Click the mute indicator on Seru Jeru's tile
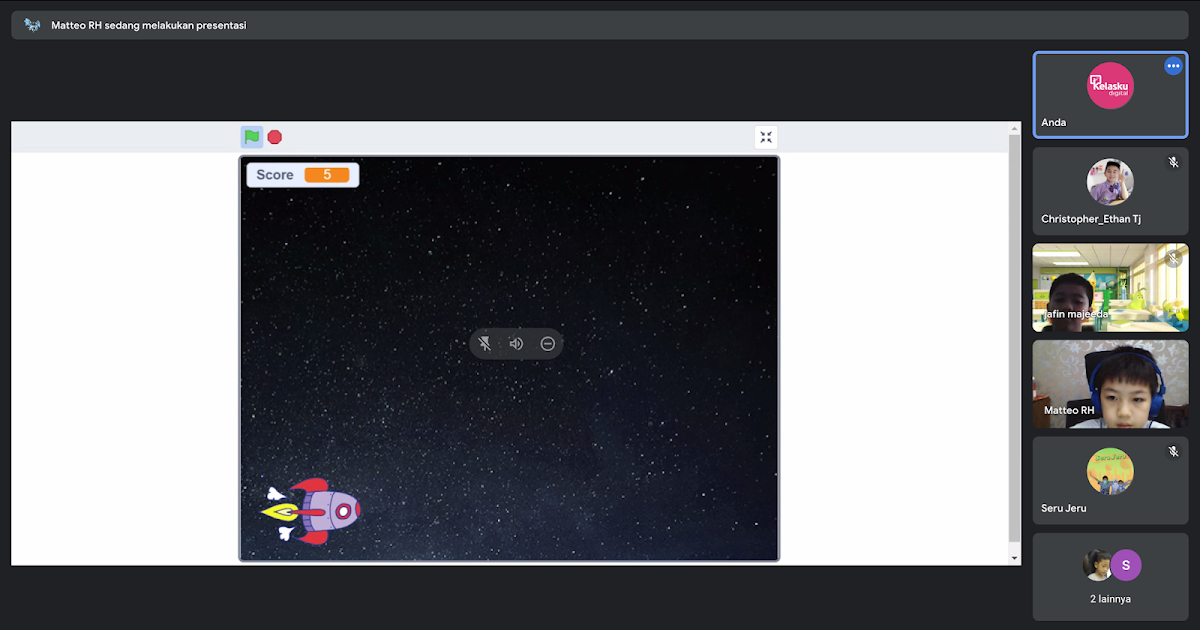The width and height of the screenshot is (1200, 630). [1172, 450]
